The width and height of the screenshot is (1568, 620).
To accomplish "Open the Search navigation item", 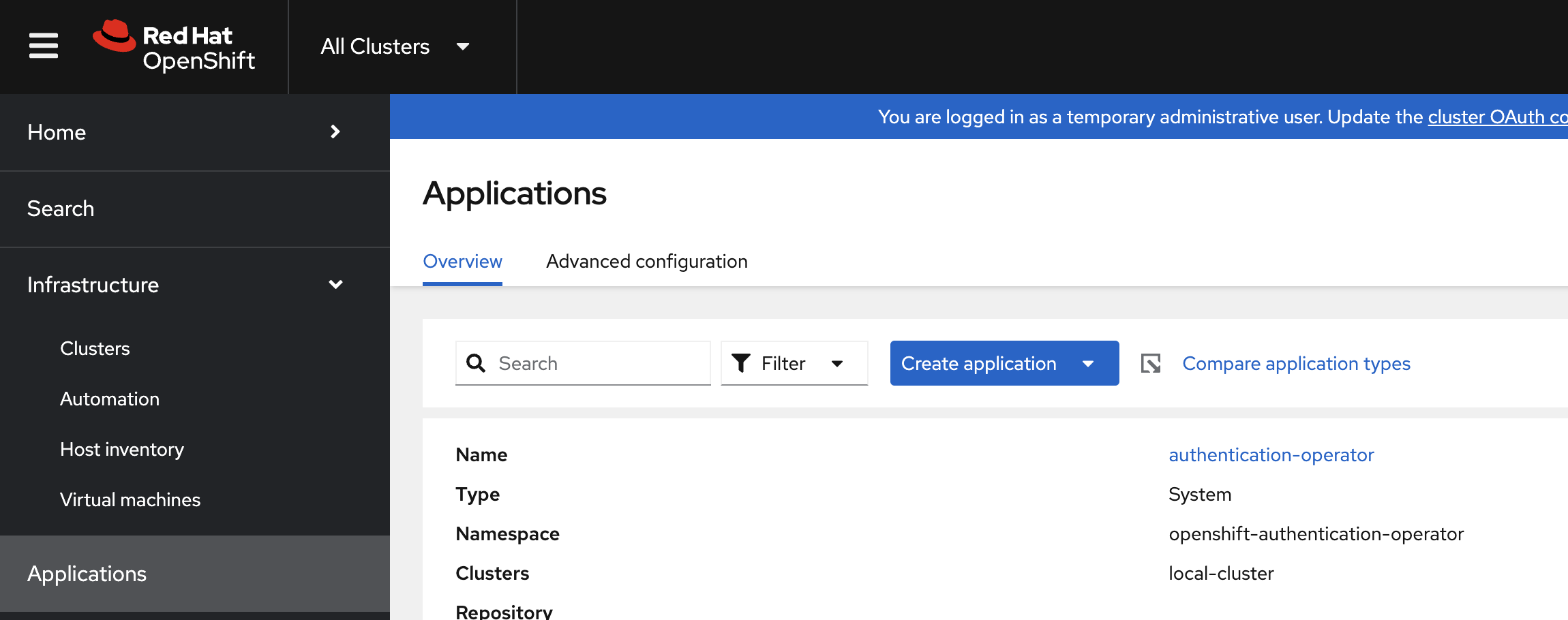I will click(61, 208).
